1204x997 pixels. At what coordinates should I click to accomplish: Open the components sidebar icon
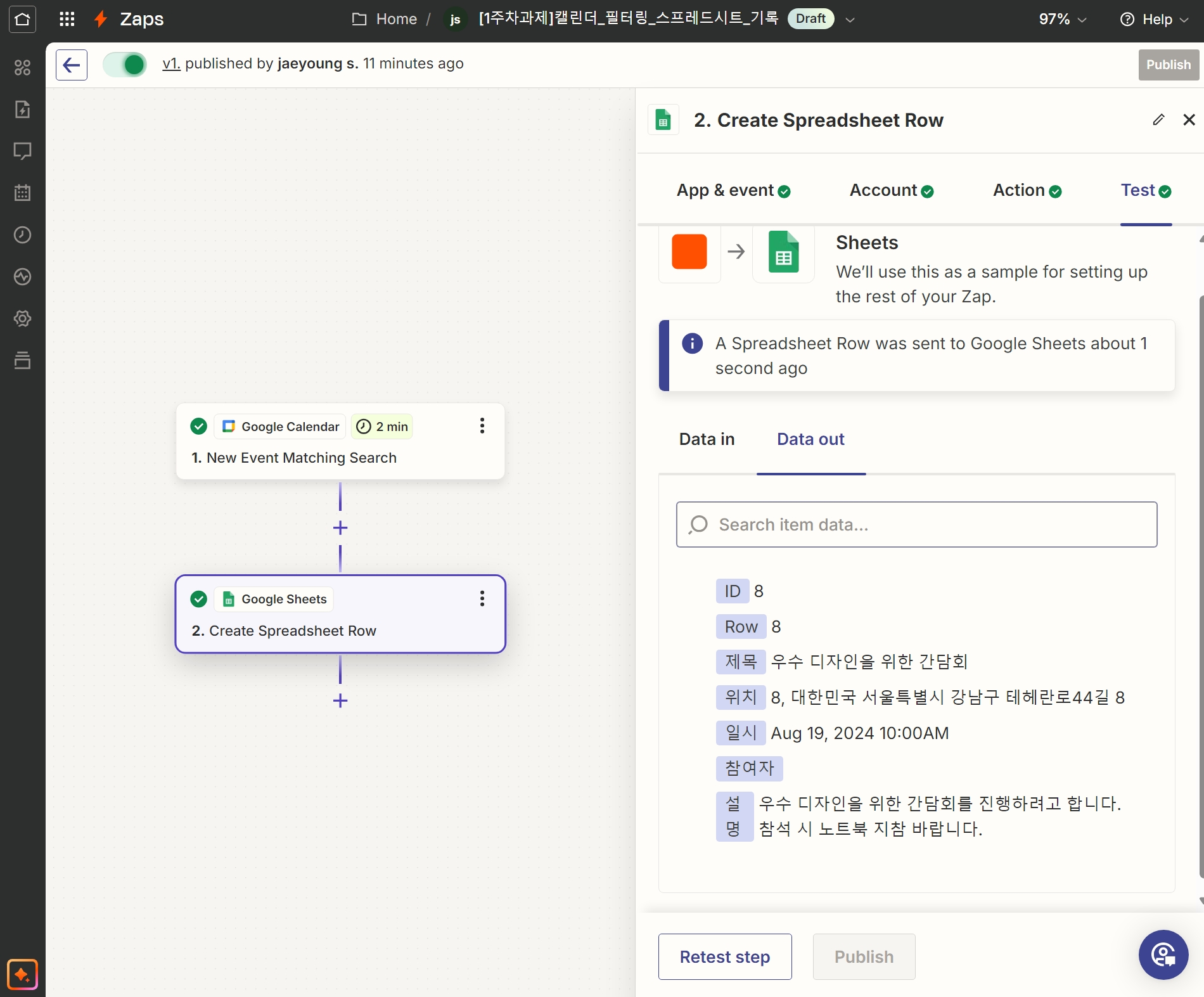[x=22, y=67]
